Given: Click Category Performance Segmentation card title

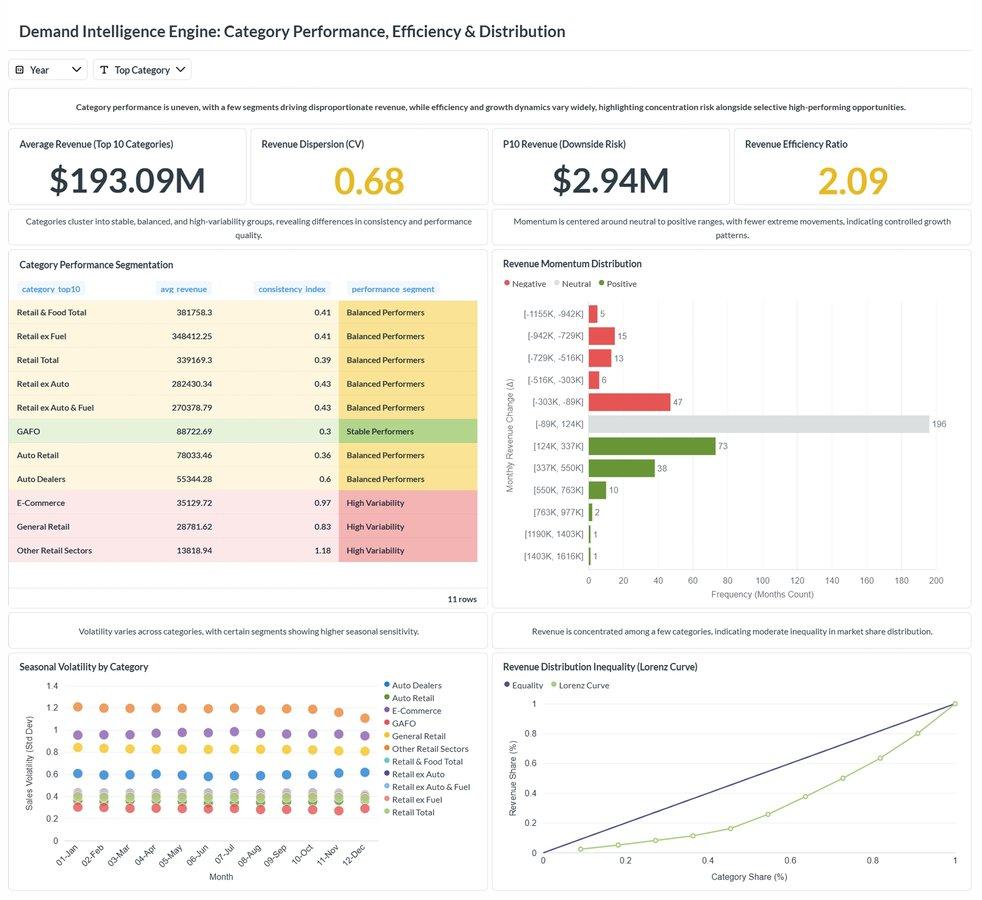Looking at the screenshot, I should tap(96, 265).
